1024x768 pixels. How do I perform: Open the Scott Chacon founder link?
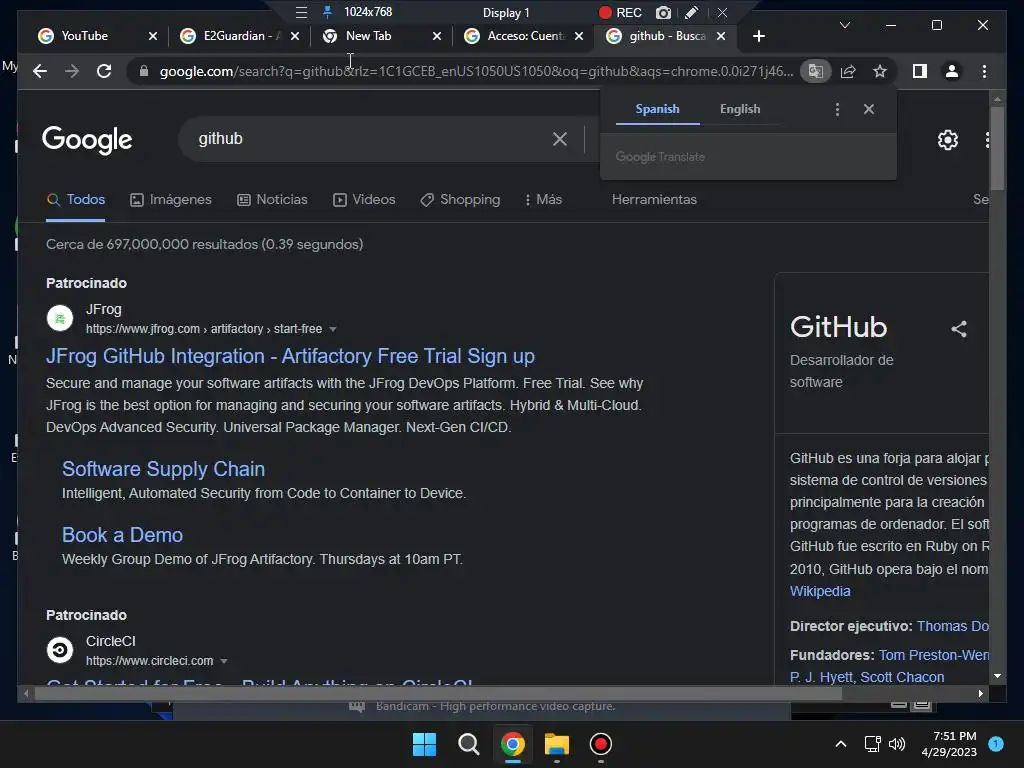coord(902,677)
